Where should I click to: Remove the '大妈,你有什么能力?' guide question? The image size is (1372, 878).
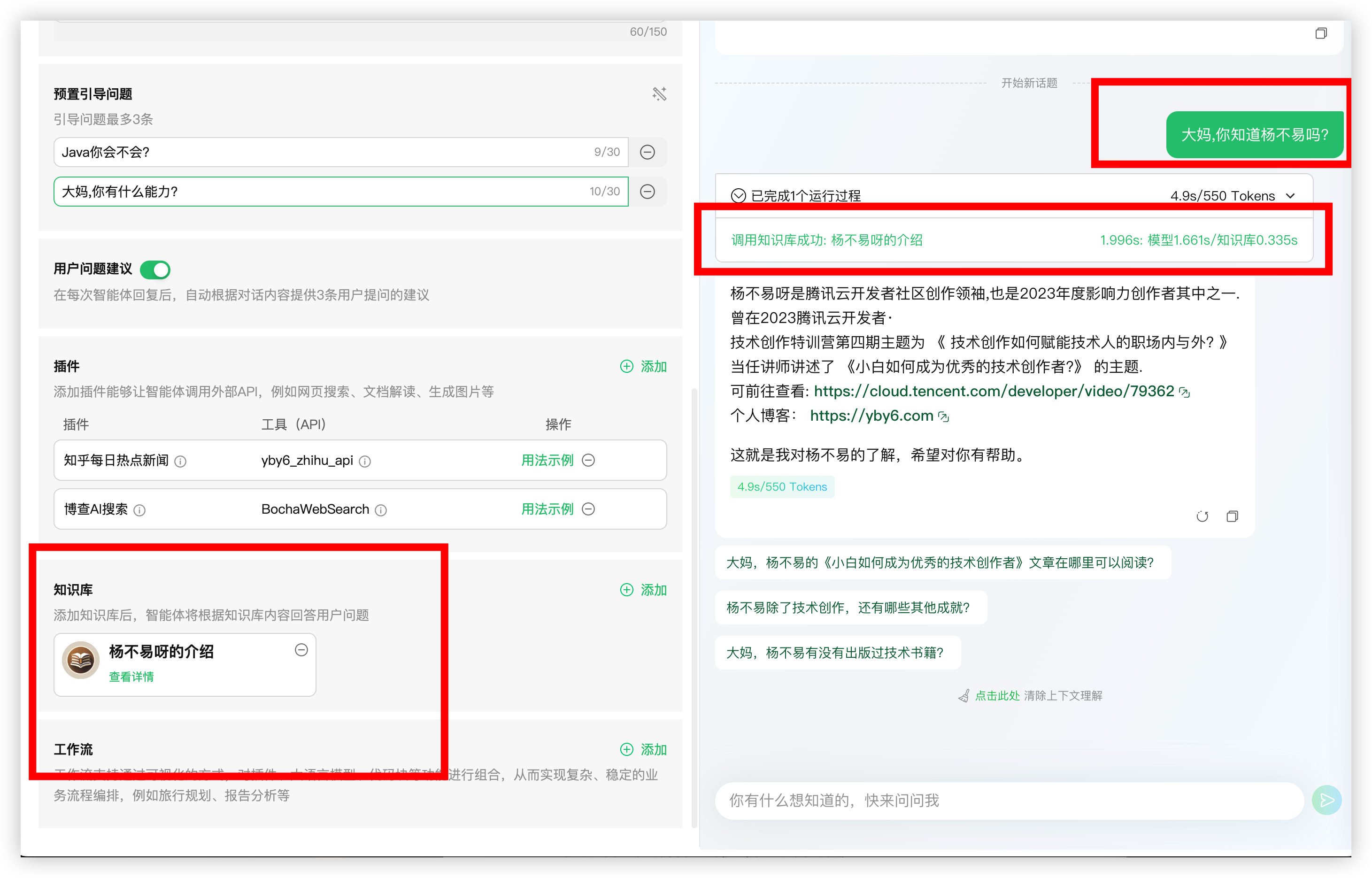click(x=647, y=192)
